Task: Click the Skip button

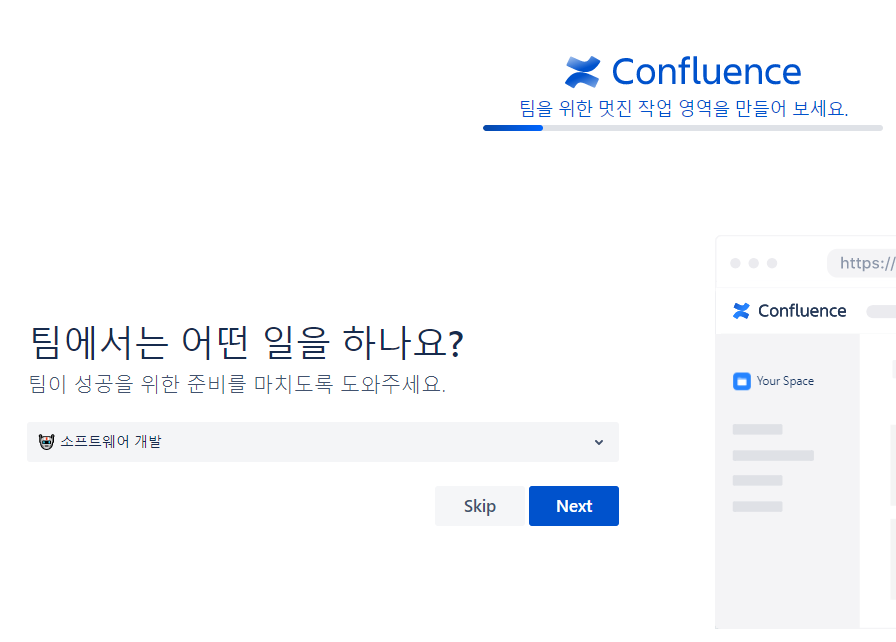Action: click(x=479, y=506)
